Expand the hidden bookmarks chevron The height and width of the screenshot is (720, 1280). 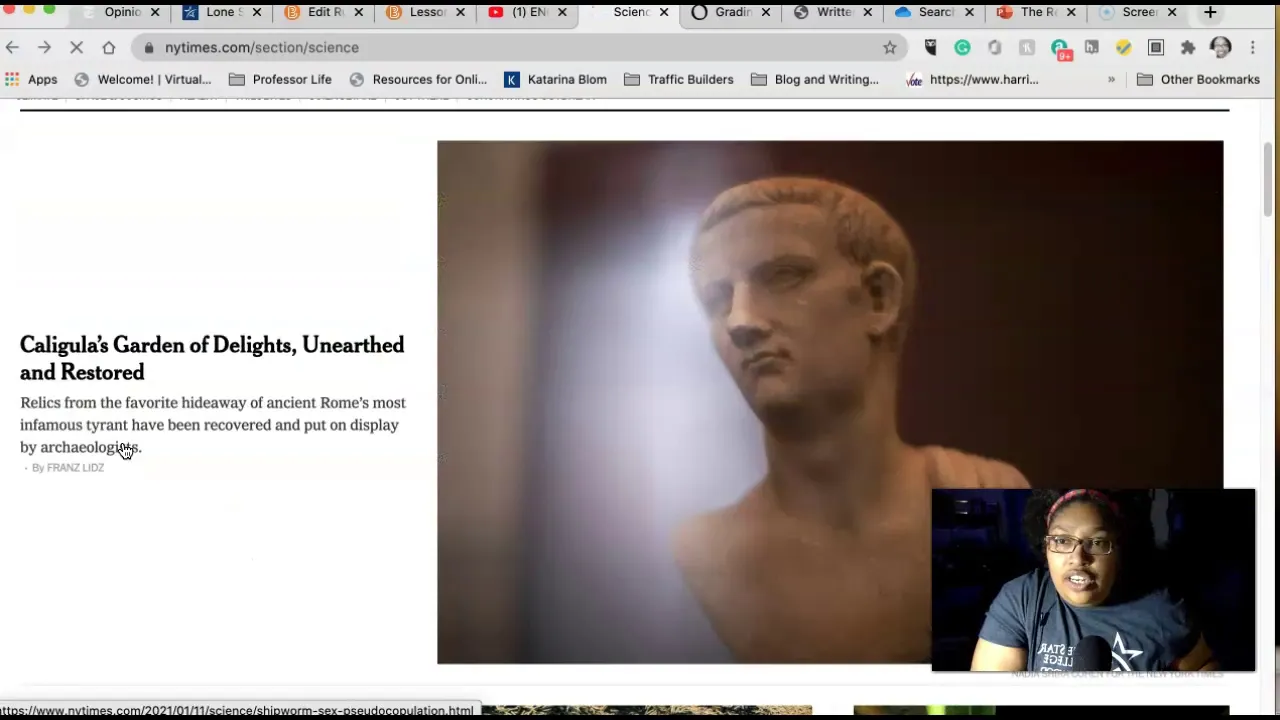(1111, 79)
